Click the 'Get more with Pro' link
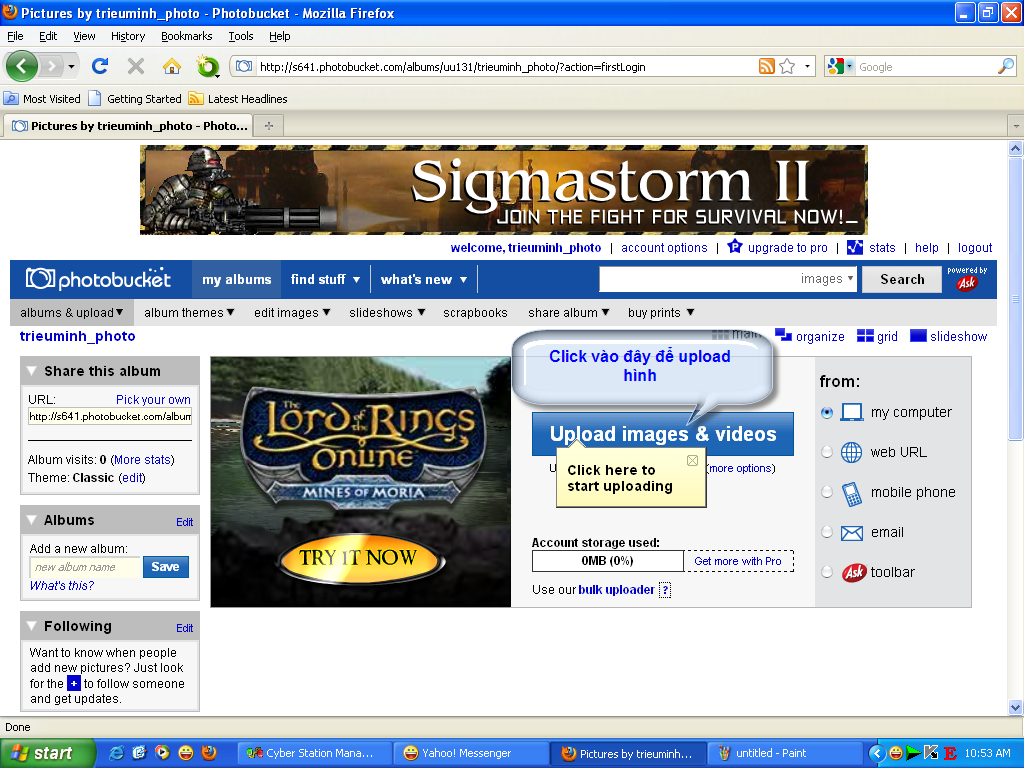1024x768 pixels. pos(738,561)
